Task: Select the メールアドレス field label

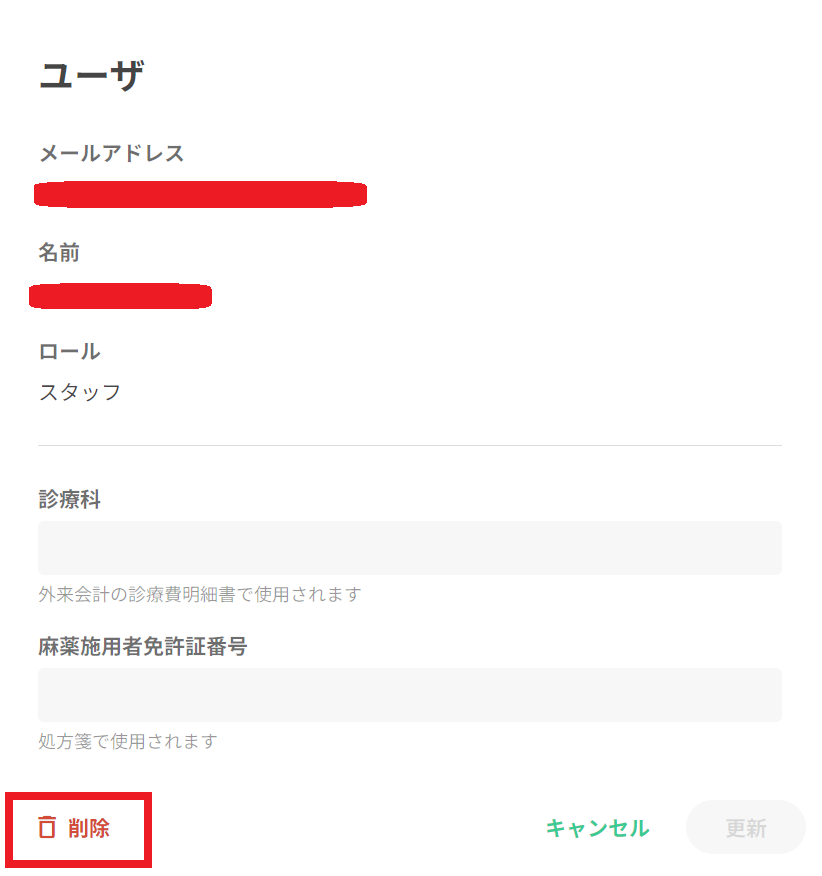Action: [111, 154]
